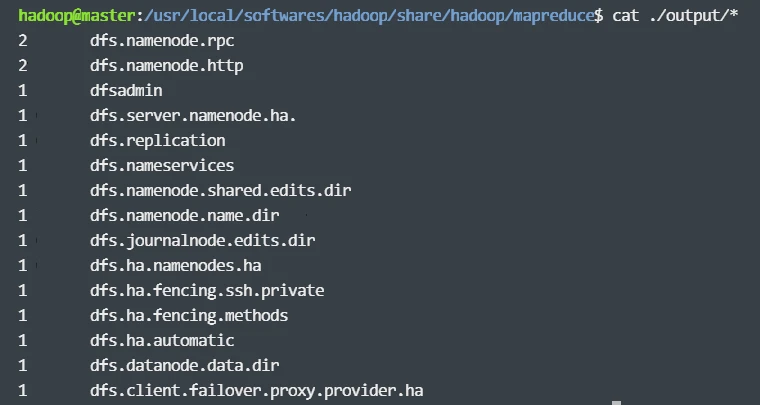Click the cat ./output/* command text
The height and width of the screenshot is (405, 760).
pyautogui.click(x=675, y=16)
